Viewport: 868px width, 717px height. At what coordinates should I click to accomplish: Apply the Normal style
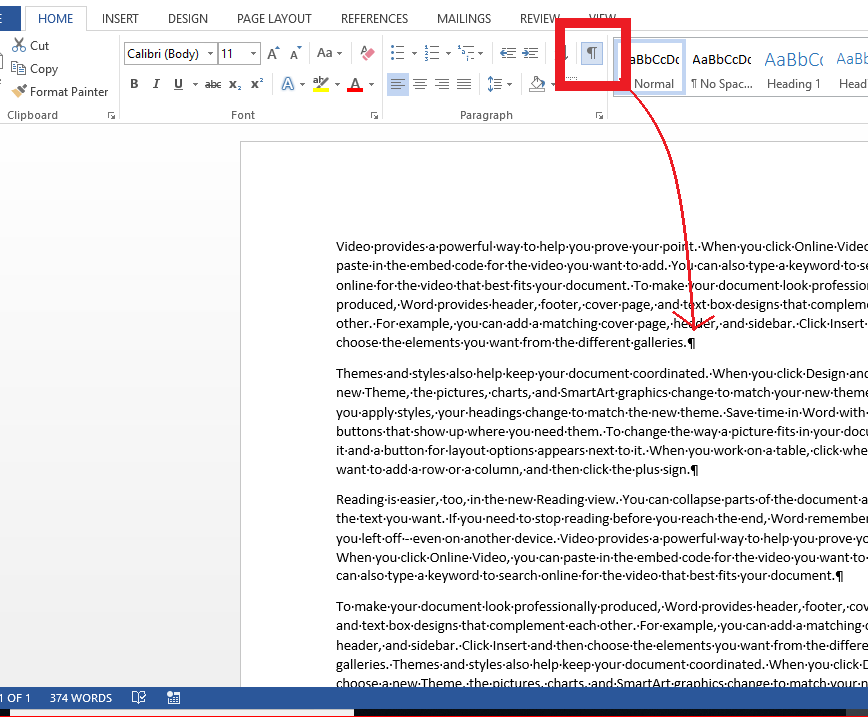pyautogui.click(x=654, y=69)
